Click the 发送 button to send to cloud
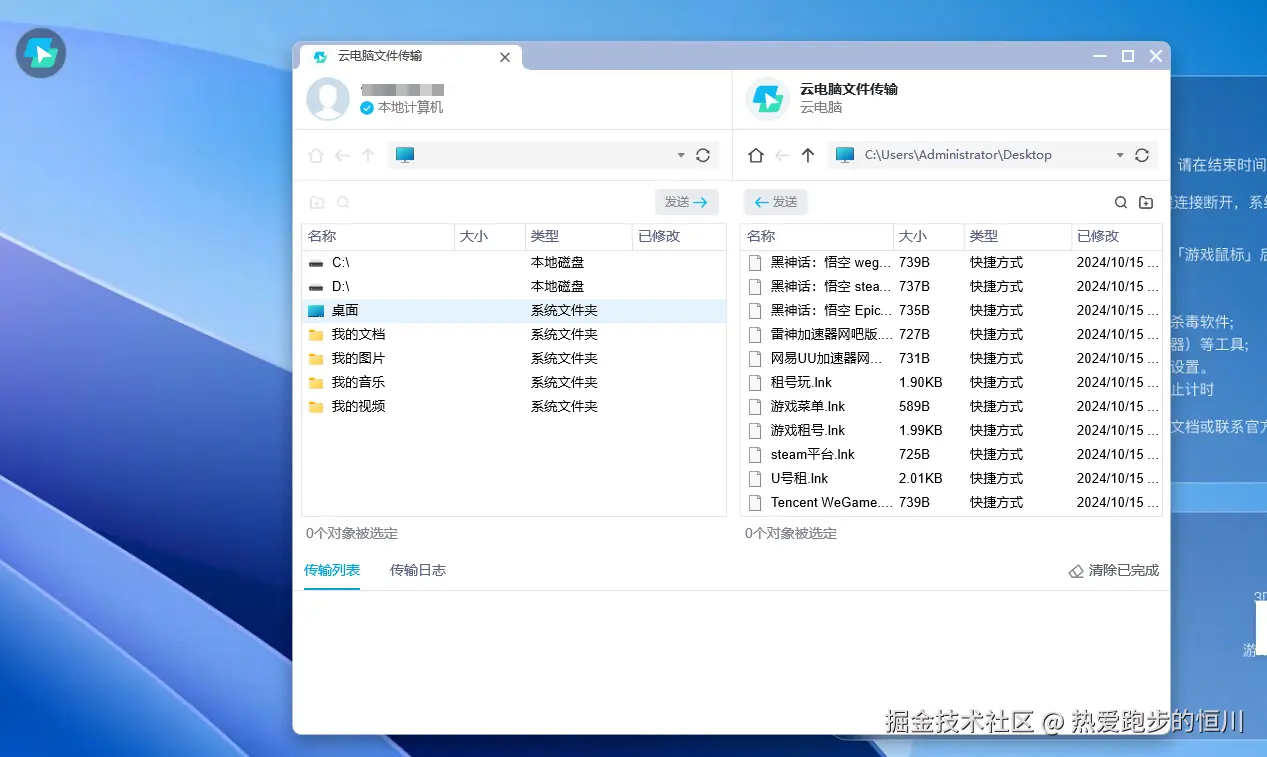The height and width of the screenshot is (757, 1267). (686, 202)
